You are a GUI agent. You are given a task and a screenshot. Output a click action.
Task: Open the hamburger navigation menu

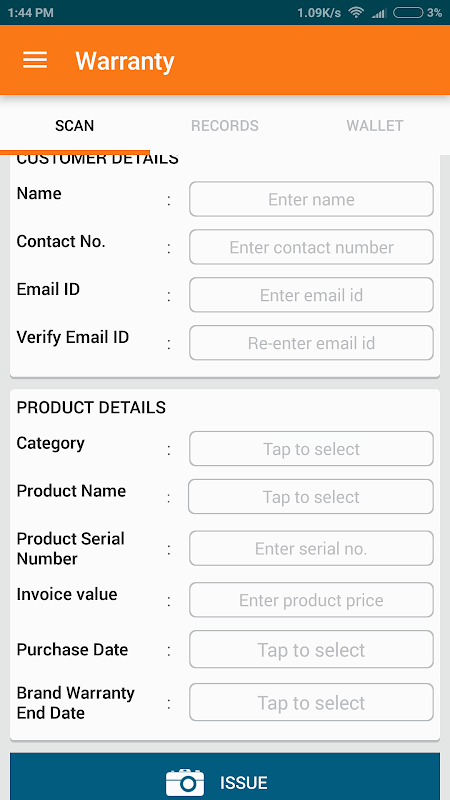point(35,60)
